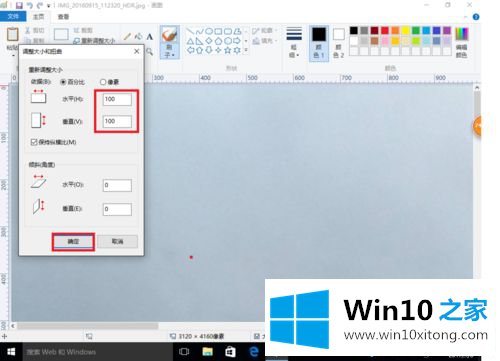Select the Fill with color bucket tool

(138, 36)
